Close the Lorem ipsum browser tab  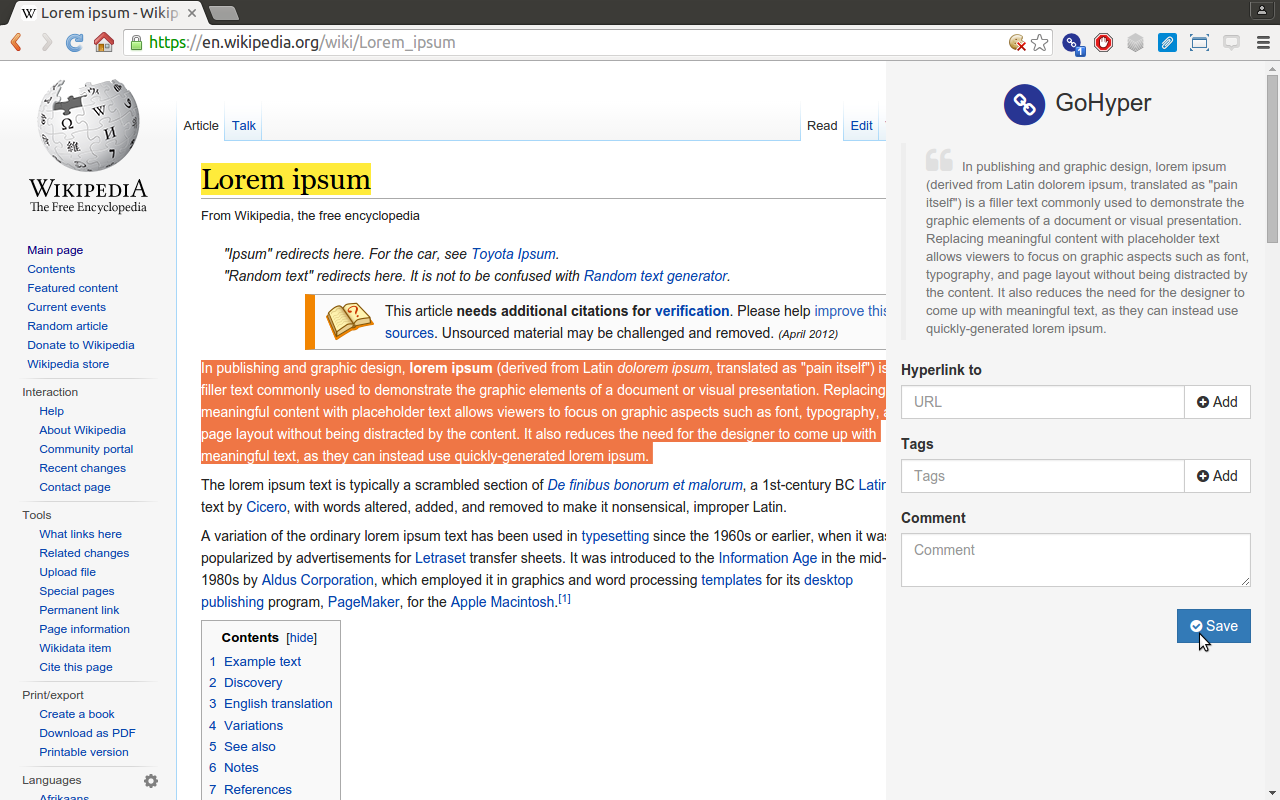[192, 13]
